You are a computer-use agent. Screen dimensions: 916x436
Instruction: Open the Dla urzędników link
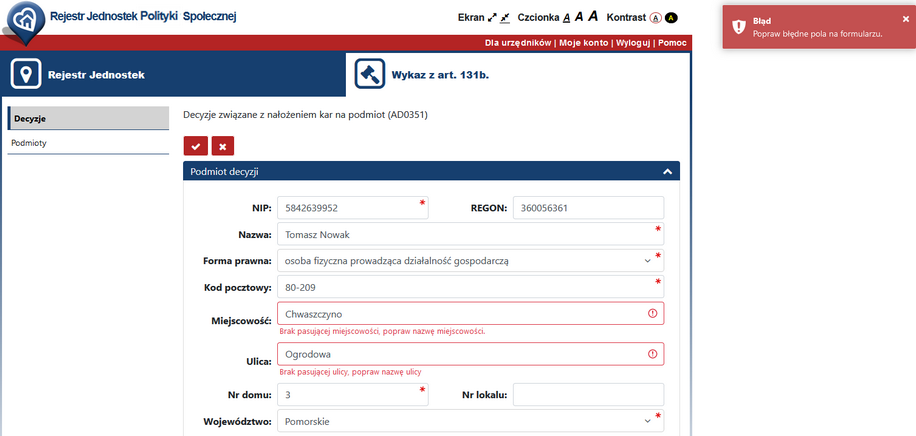tap(518, 43)
